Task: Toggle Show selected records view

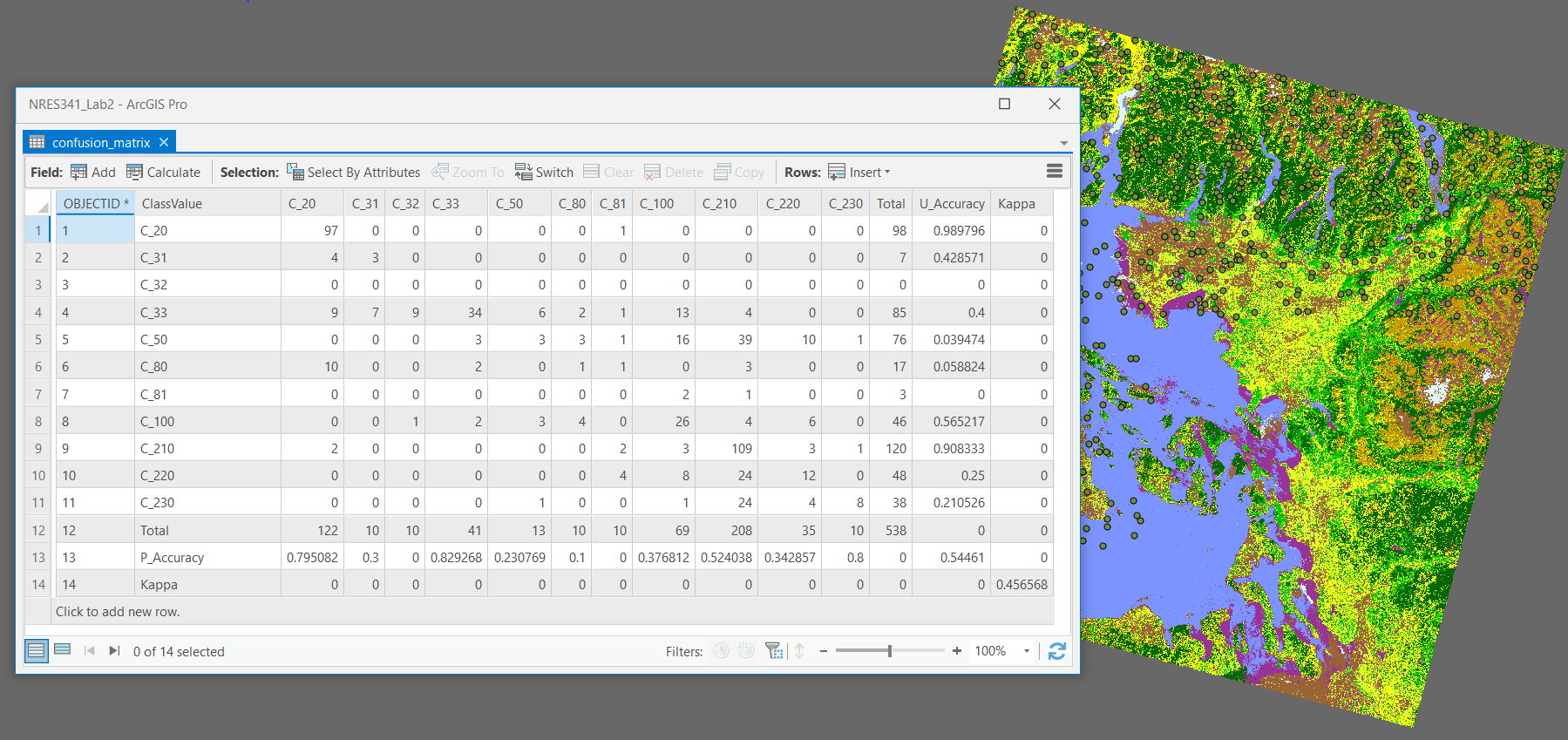Action: pyautogui.click(x=63, y=649)
